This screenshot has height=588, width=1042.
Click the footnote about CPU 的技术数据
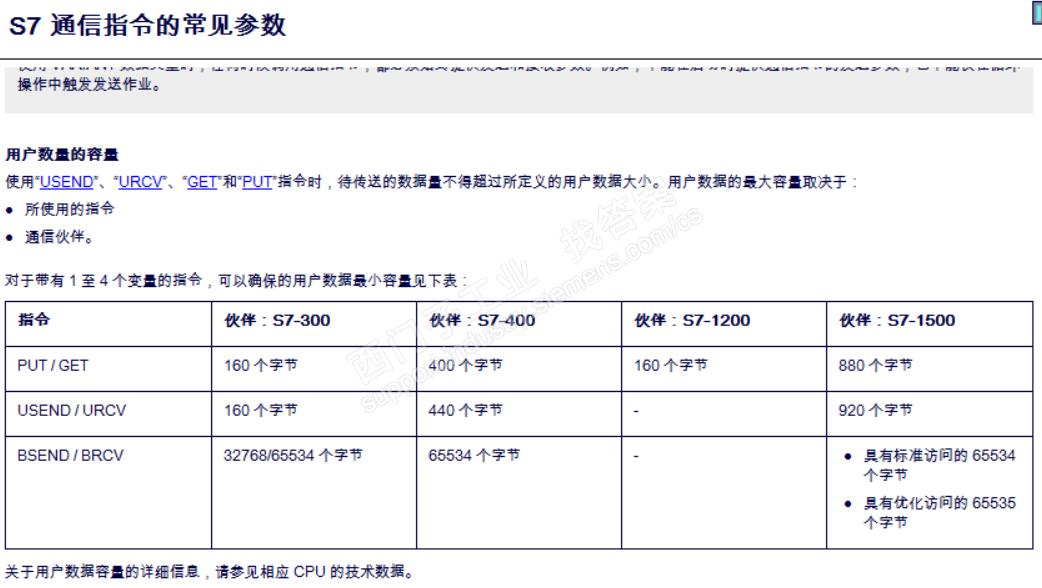point(210,572)
